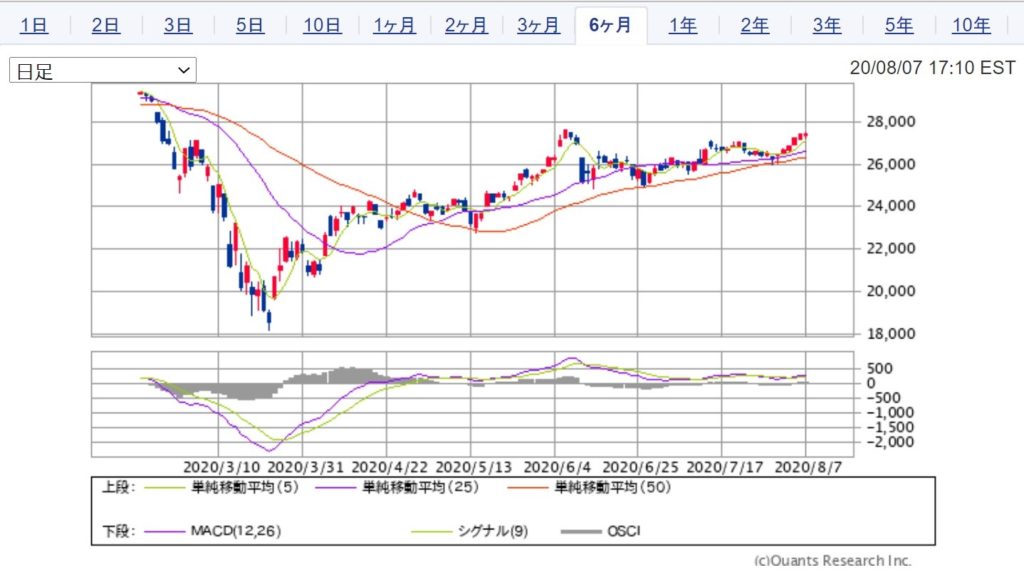Switch to the 2ヶ月 tab
This screenshot has height=580, width=1024.
466,26
